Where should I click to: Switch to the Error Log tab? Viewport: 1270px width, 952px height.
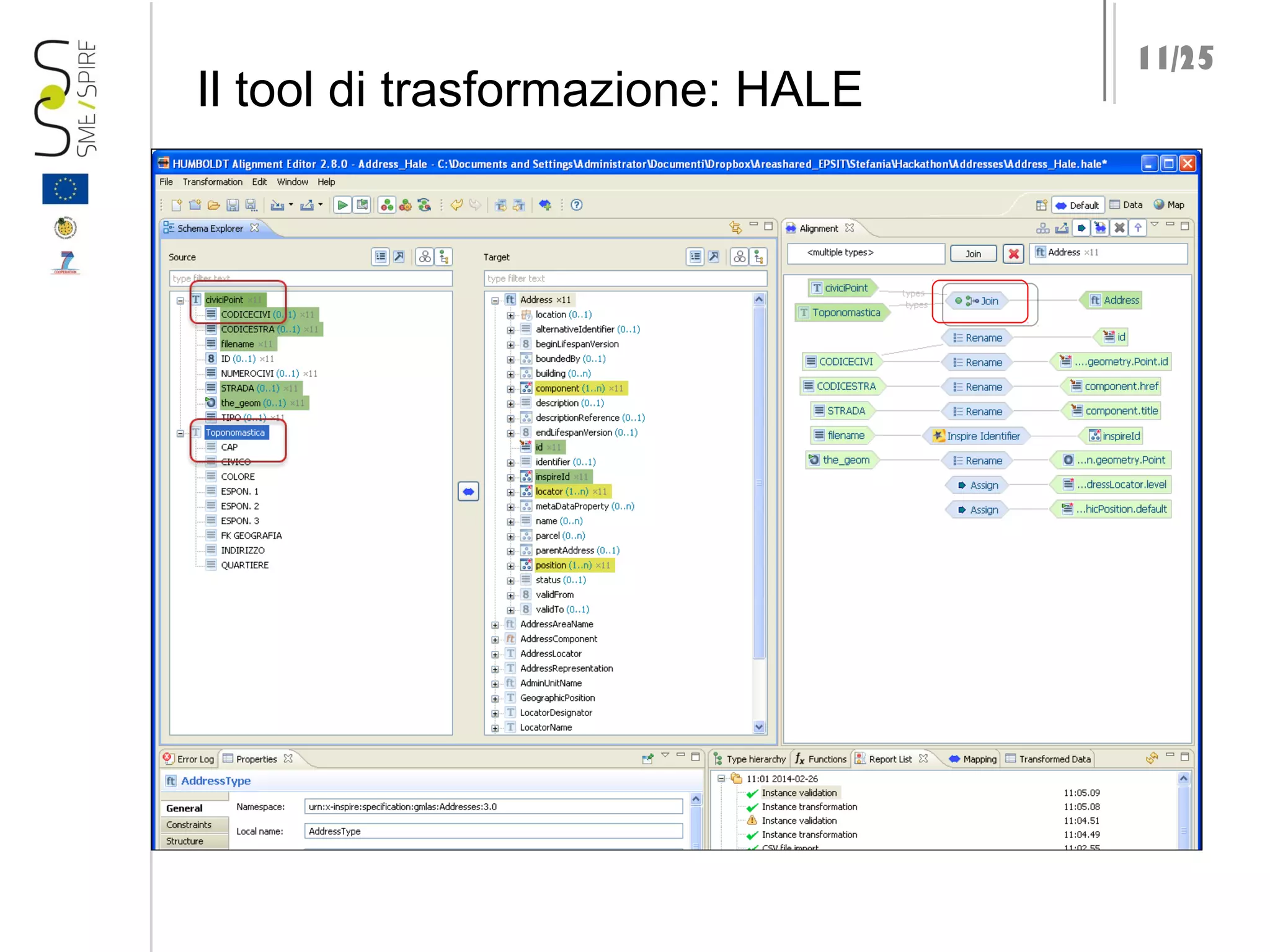189,759
